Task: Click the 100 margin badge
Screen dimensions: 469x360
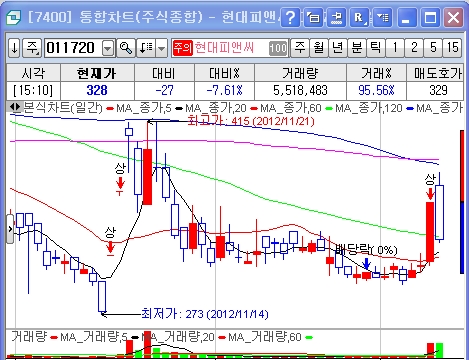Action: click(278, 48)
